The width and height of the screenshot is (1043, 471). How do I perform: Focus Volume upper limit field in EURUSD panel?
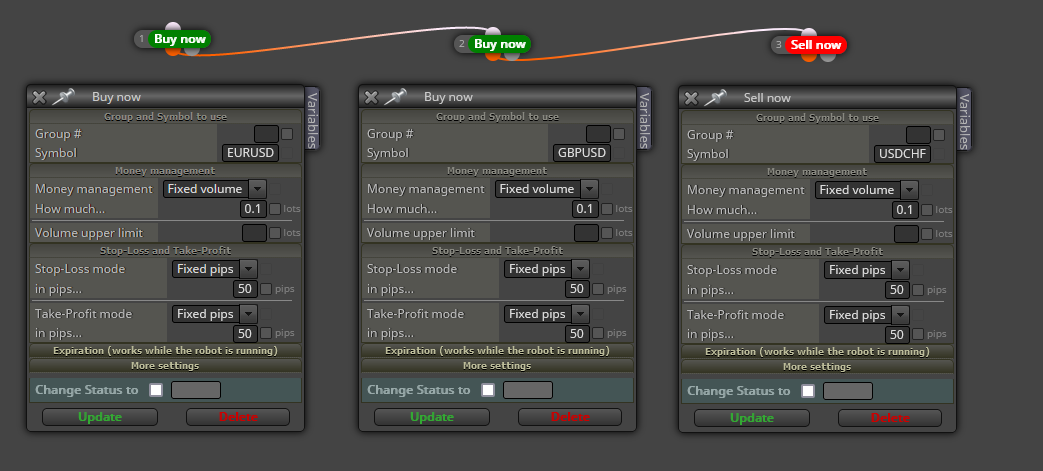pyautogui.click(x=254, y=233)
